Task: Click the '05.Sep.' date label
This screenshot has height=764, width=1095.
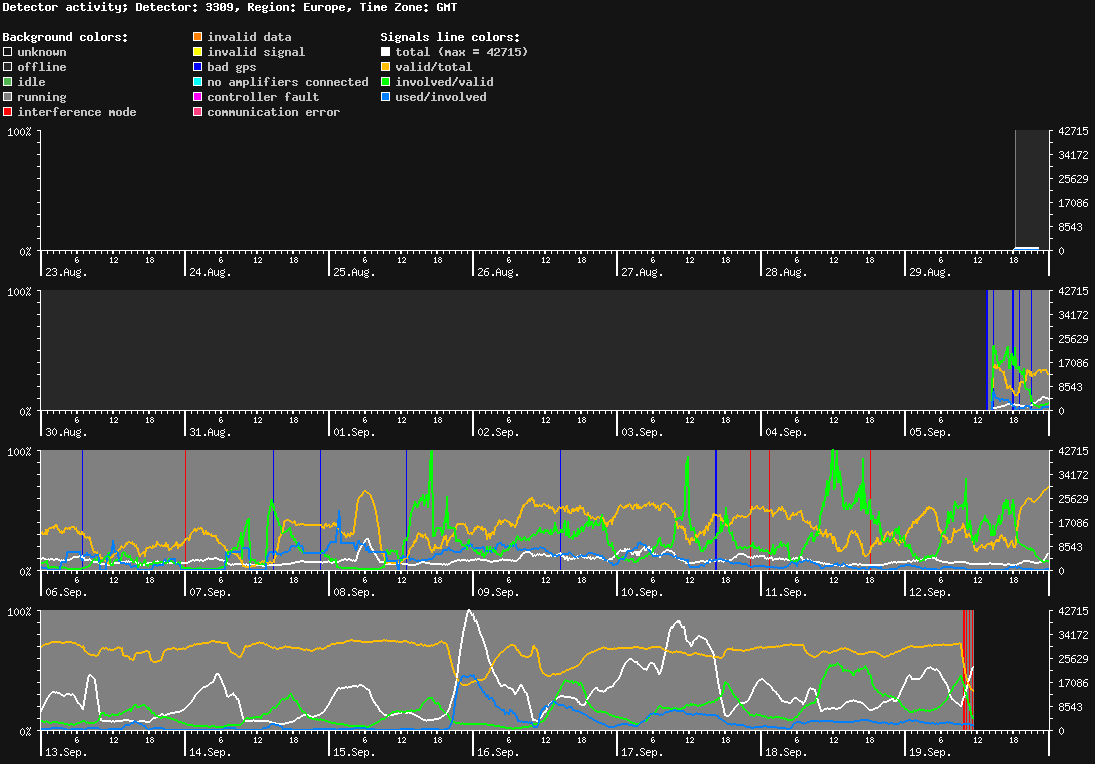Action: [x=930, y=432]
